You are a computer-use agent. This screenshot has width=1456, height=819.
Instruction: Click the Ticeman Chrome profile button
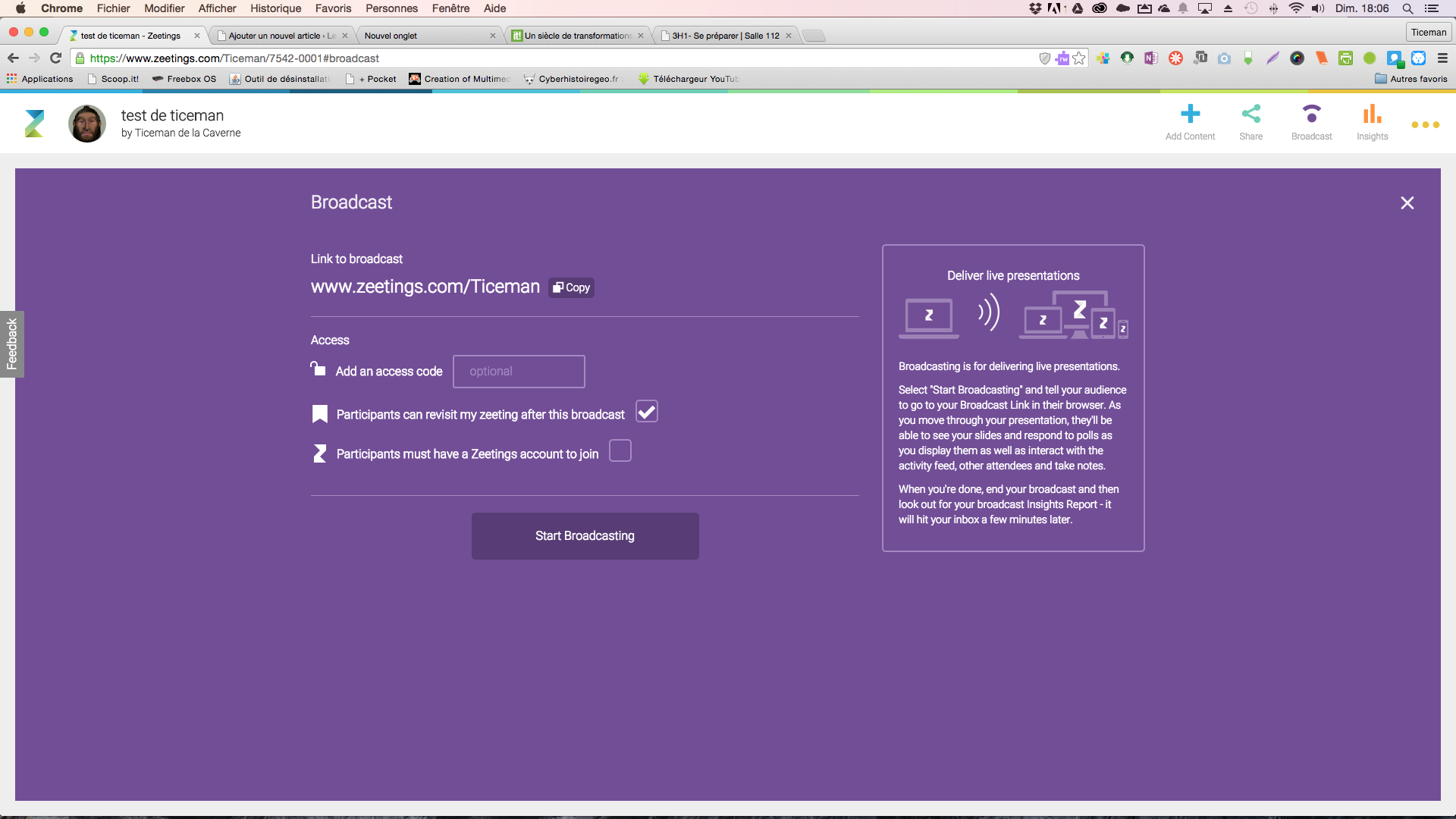[1429, 33]
